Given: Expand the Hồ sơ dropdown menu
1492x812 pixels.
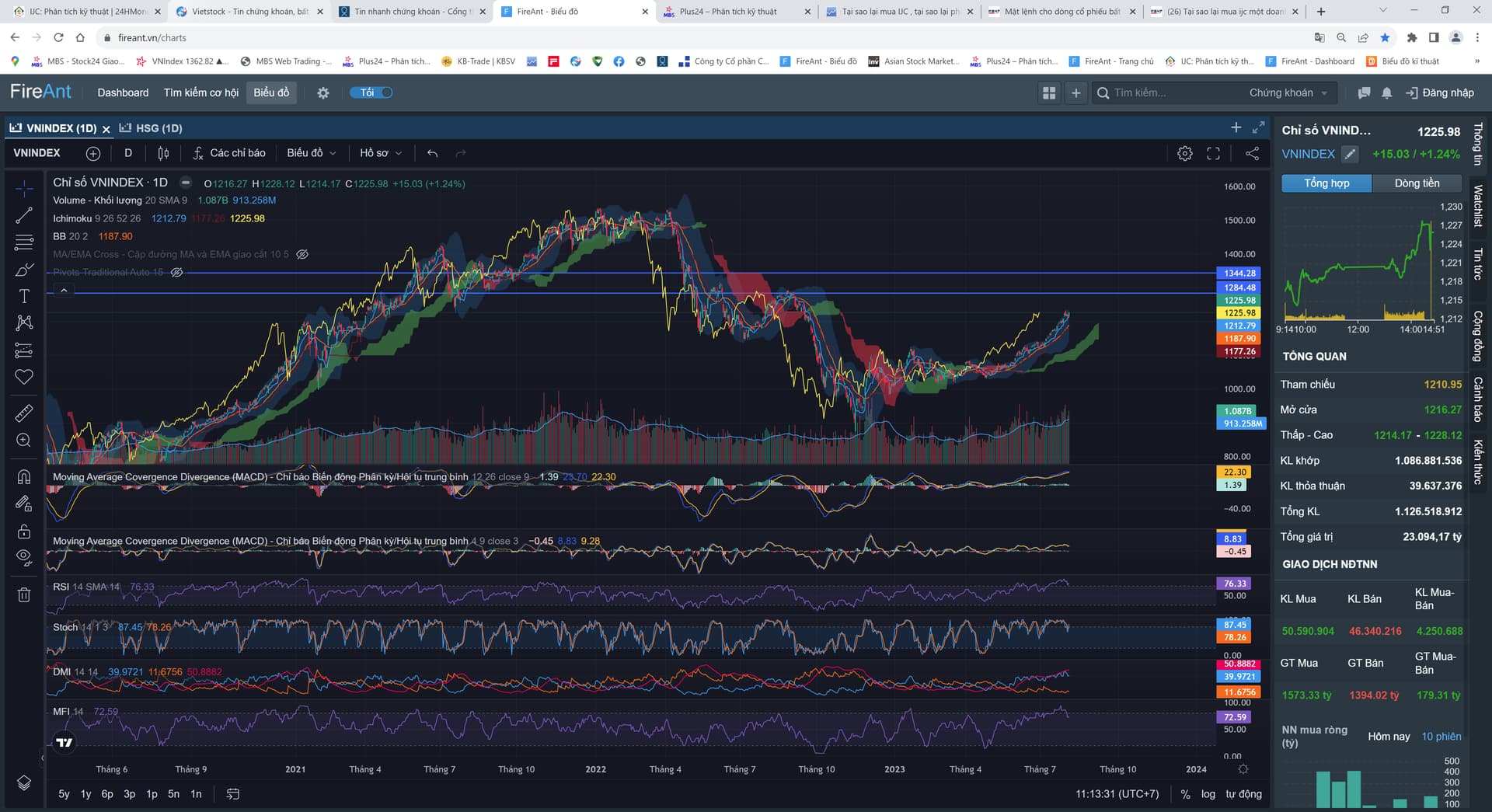Looking at the screenshot, I should tap(380, 153).
